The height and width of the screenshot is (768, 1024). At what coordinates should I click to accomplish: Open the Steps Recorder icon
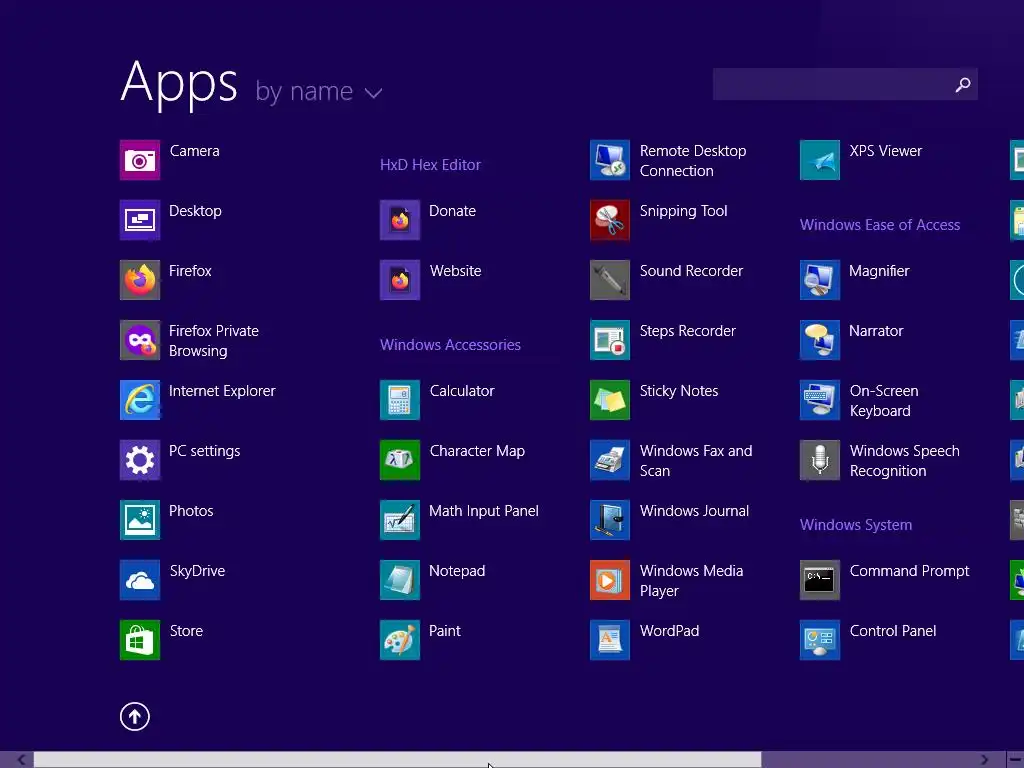click(x=610, y=340)
